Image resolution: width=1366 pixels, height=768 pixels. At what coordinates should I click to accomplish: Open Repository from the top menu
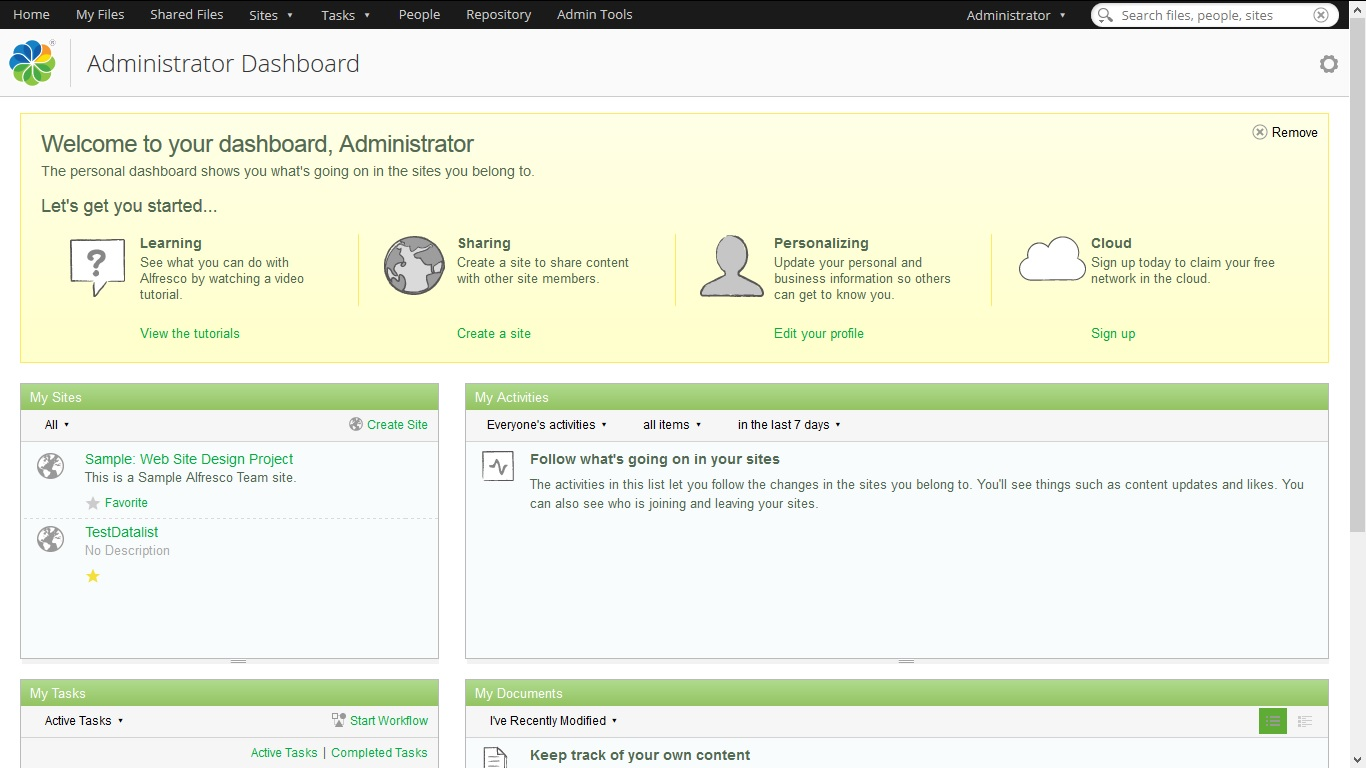coord(499,15)
